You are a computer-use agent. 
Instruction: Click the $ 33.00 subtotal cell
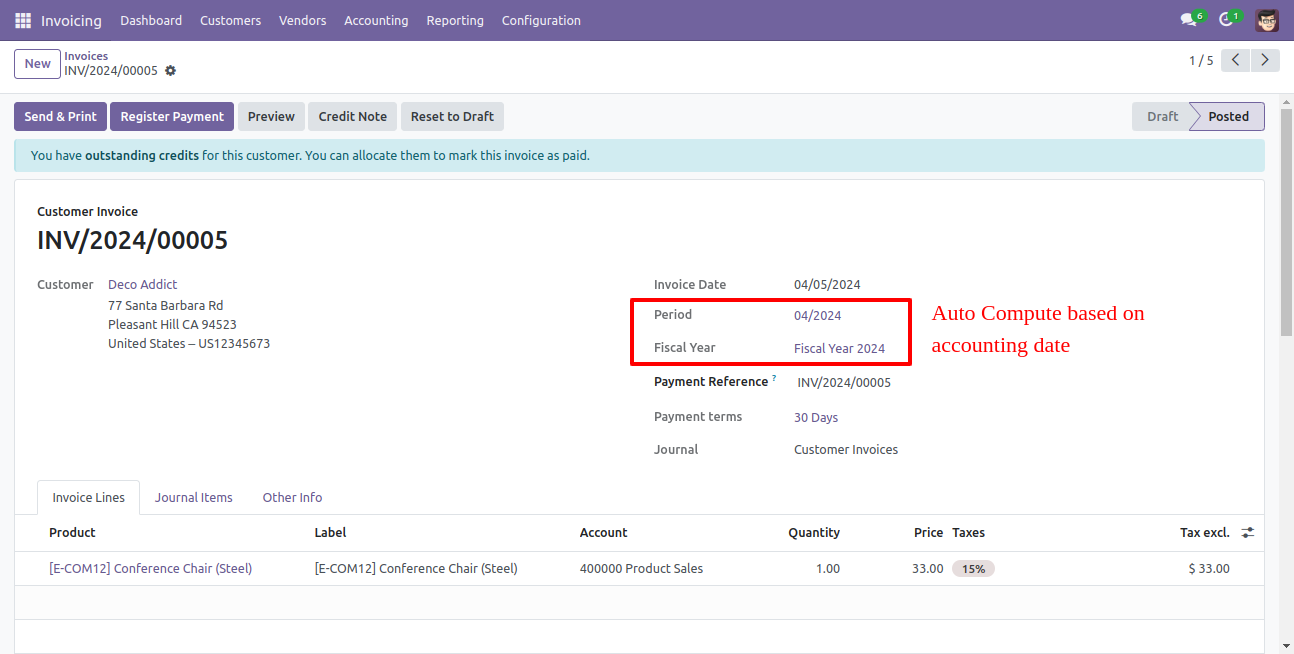click(1209, 569)
